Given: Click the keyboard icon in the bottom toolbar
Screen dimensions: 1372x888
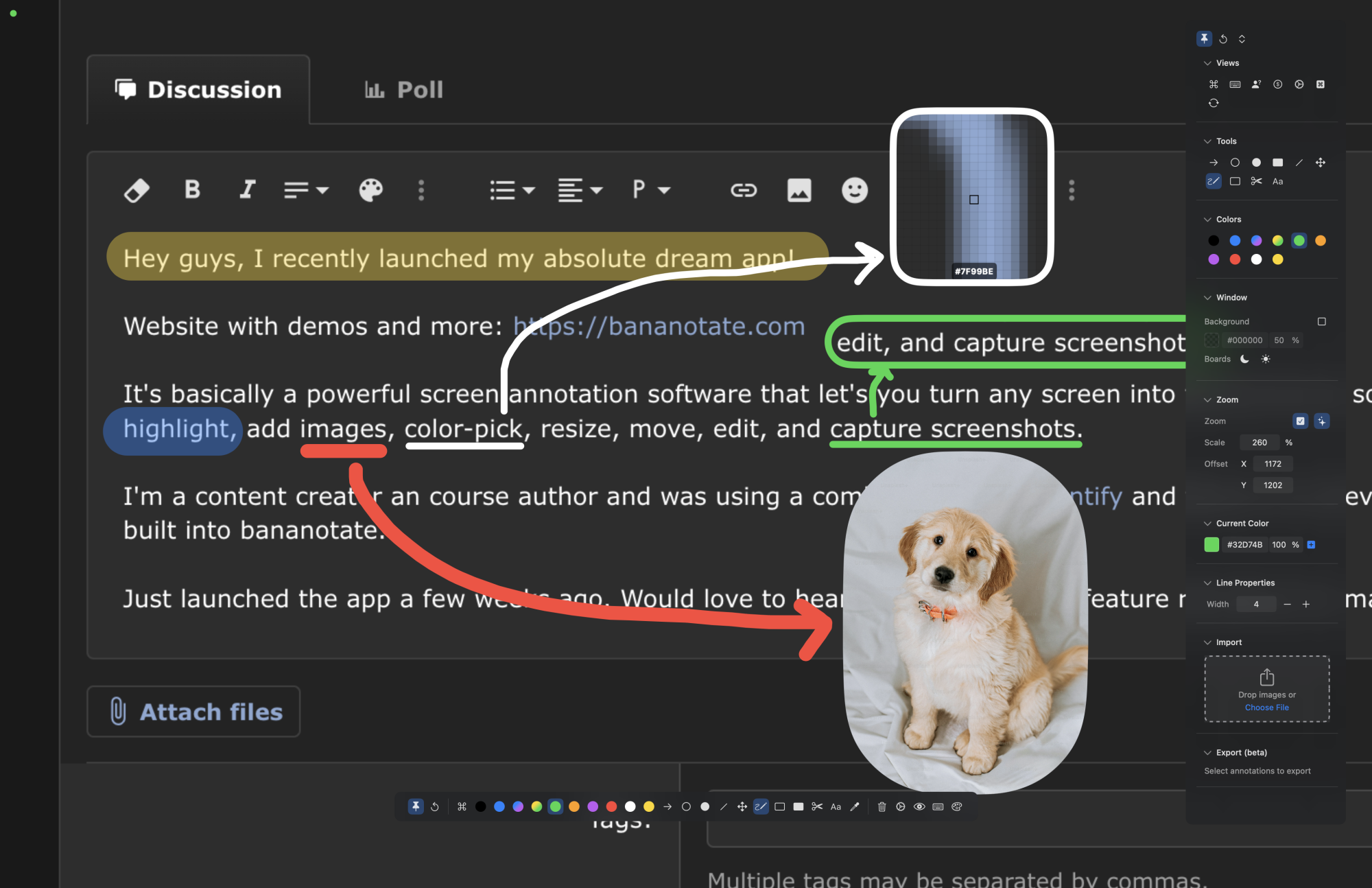Looking at the screenshot, I should click(938, 807).
